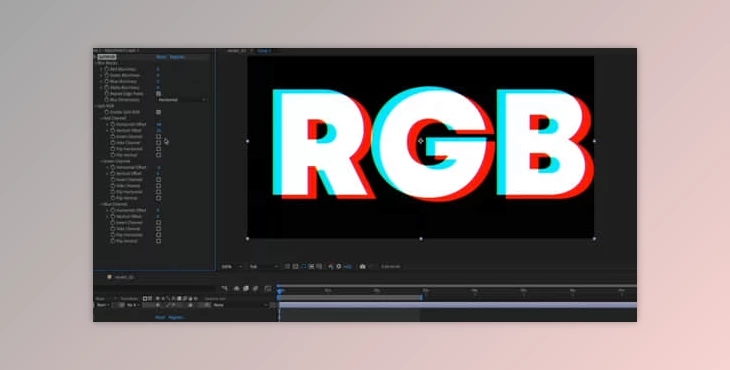
Task: Check Red Channel Flip Vertical box
Action: point(158,155)
